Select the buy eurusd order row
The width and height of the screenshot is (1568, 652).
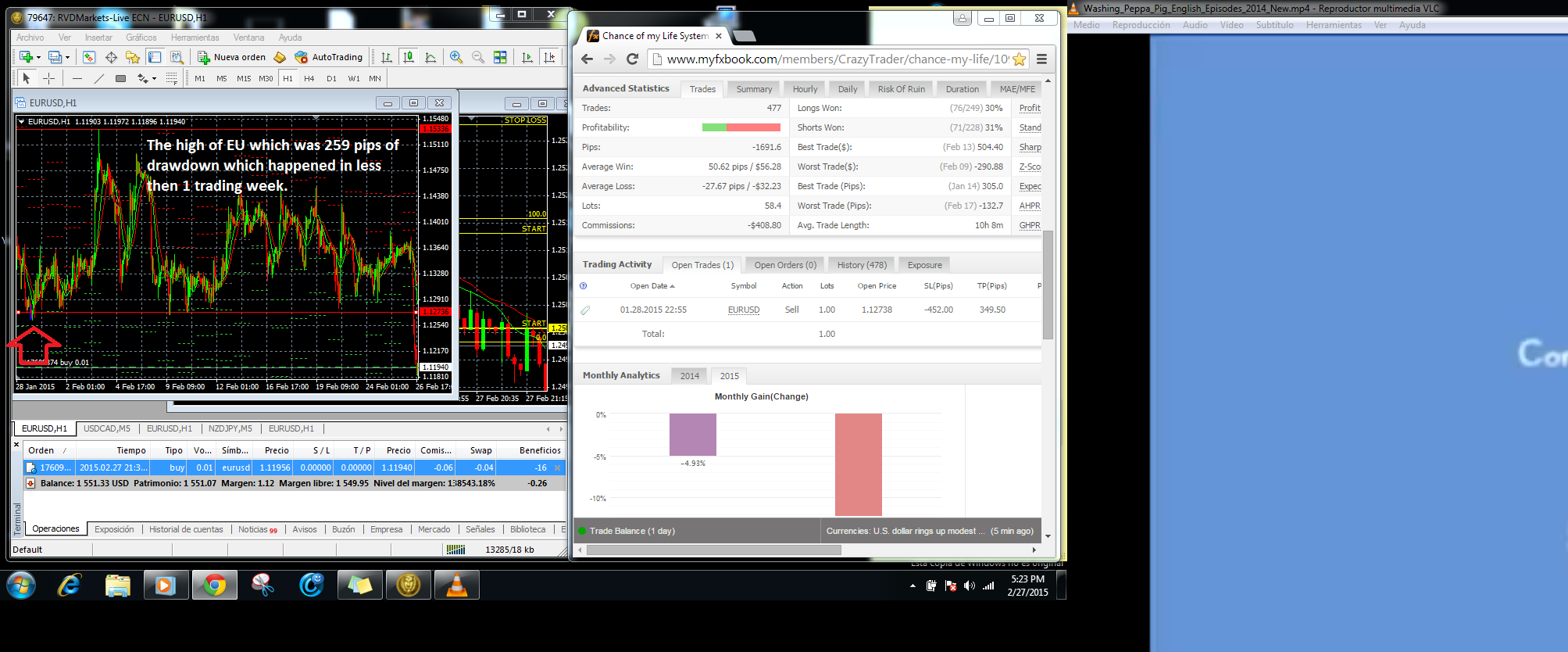click(294, 468)
